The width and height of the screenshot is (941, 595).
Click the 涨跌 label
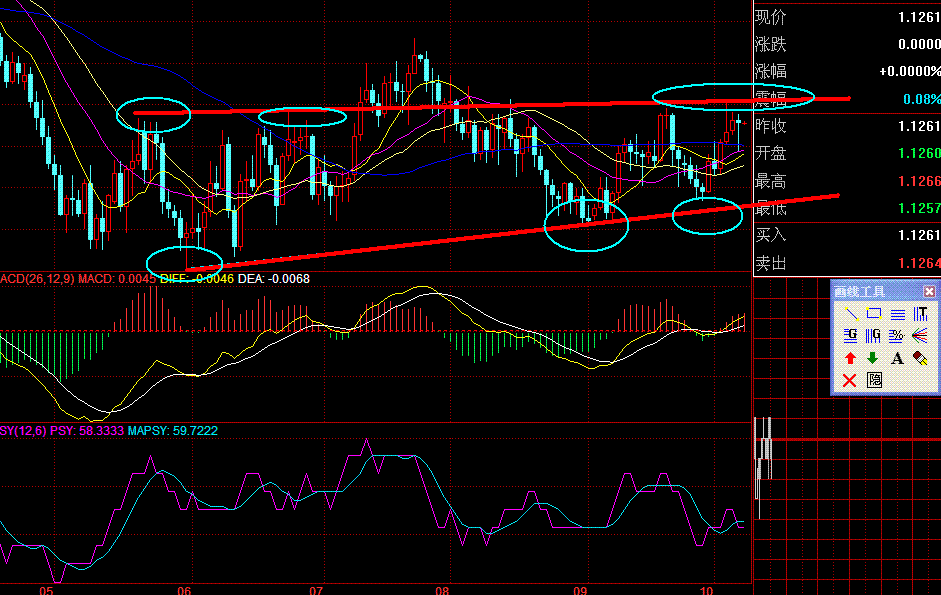pos(771,44)
